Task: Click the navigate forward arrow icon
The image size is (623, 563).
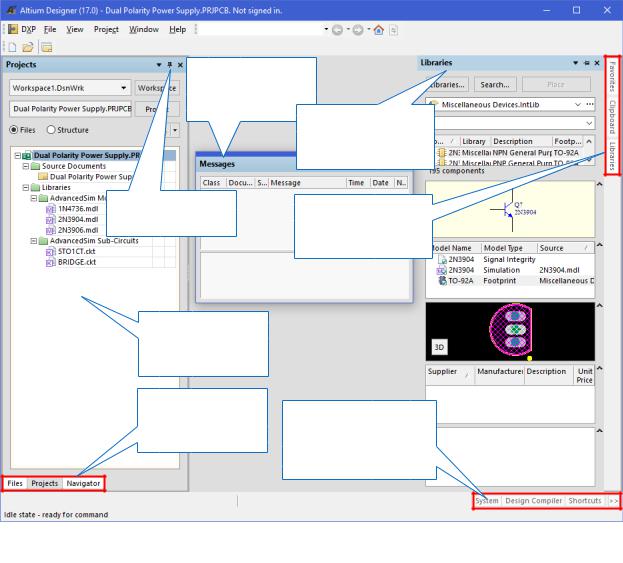Action: (x=358, y=30)
